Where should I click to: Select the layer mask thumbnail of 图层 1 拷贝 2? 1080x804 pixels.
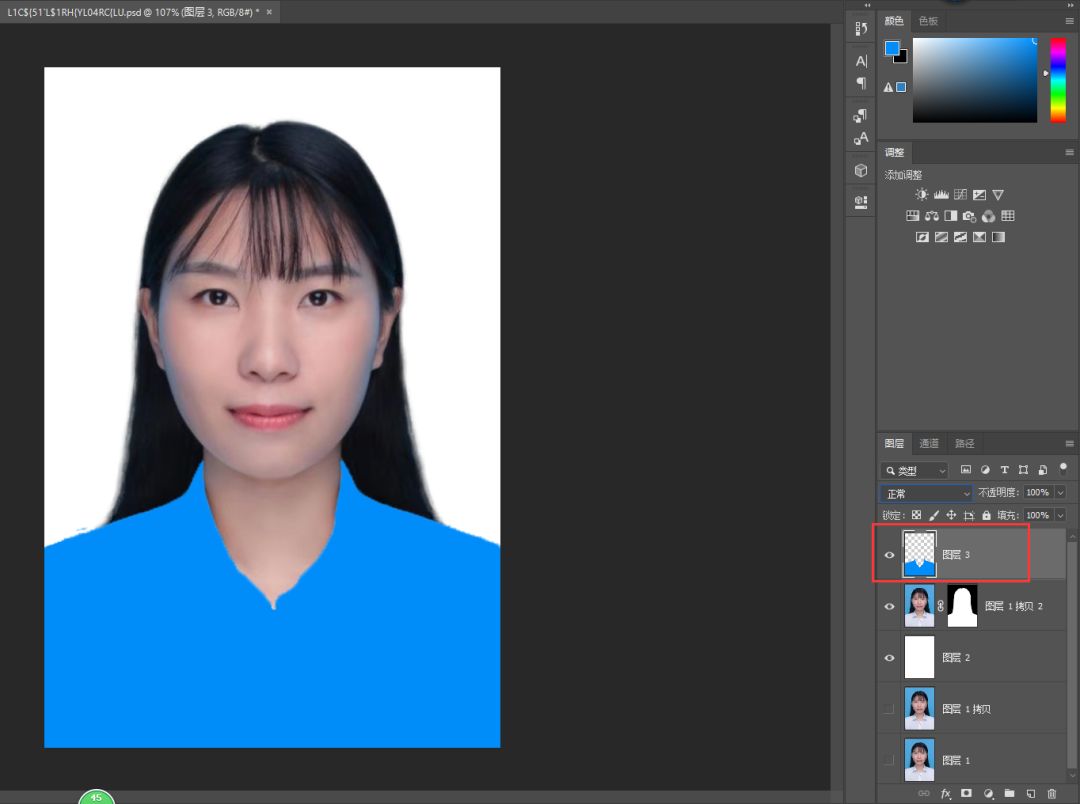[962, 606]
